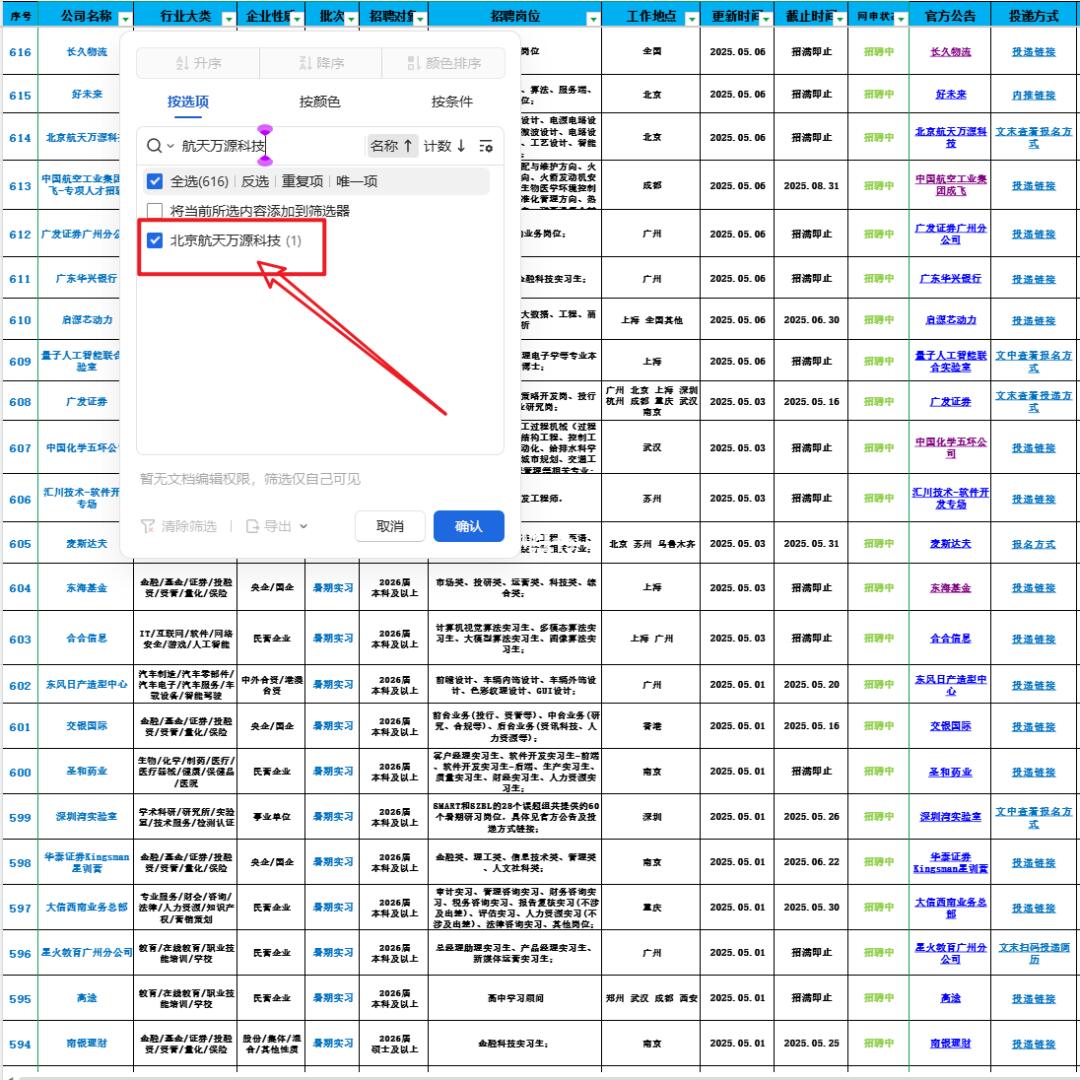The height and width of the screenshot is (1080, 1080).
Task: Select 投递方式 header cell
Action: click(1033, 16)
